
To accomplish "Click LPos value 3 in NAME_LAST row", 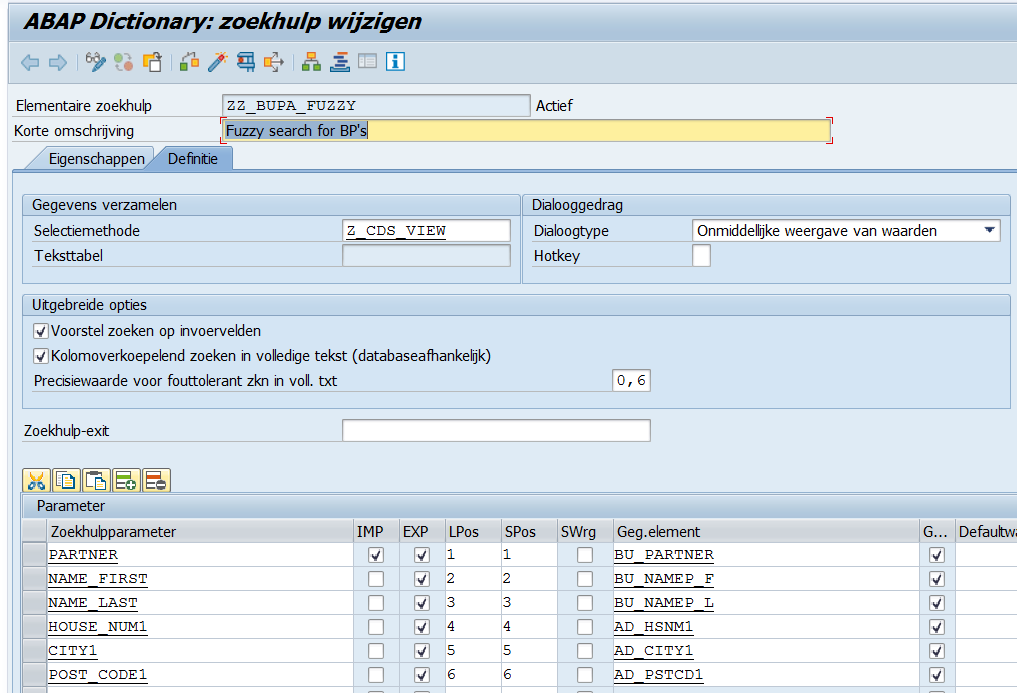I will point(473,603).
